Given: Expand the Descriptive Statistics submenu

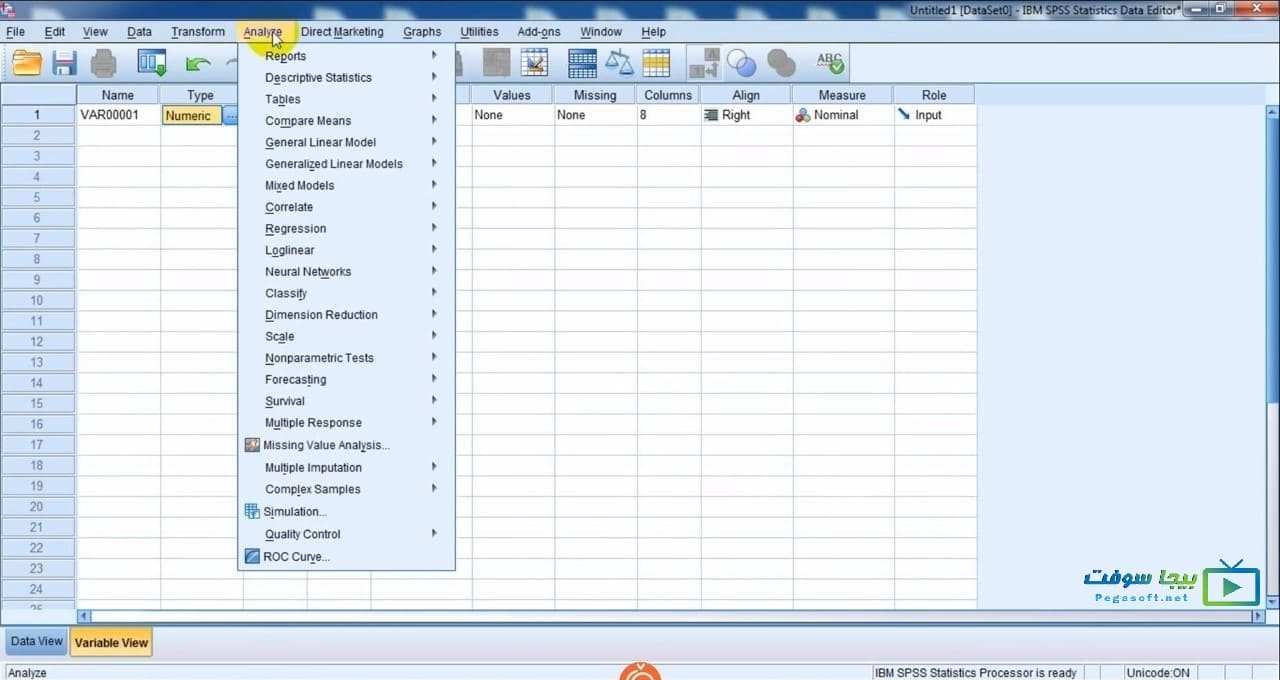Looking at the screenshot, I should click(346, 77).
